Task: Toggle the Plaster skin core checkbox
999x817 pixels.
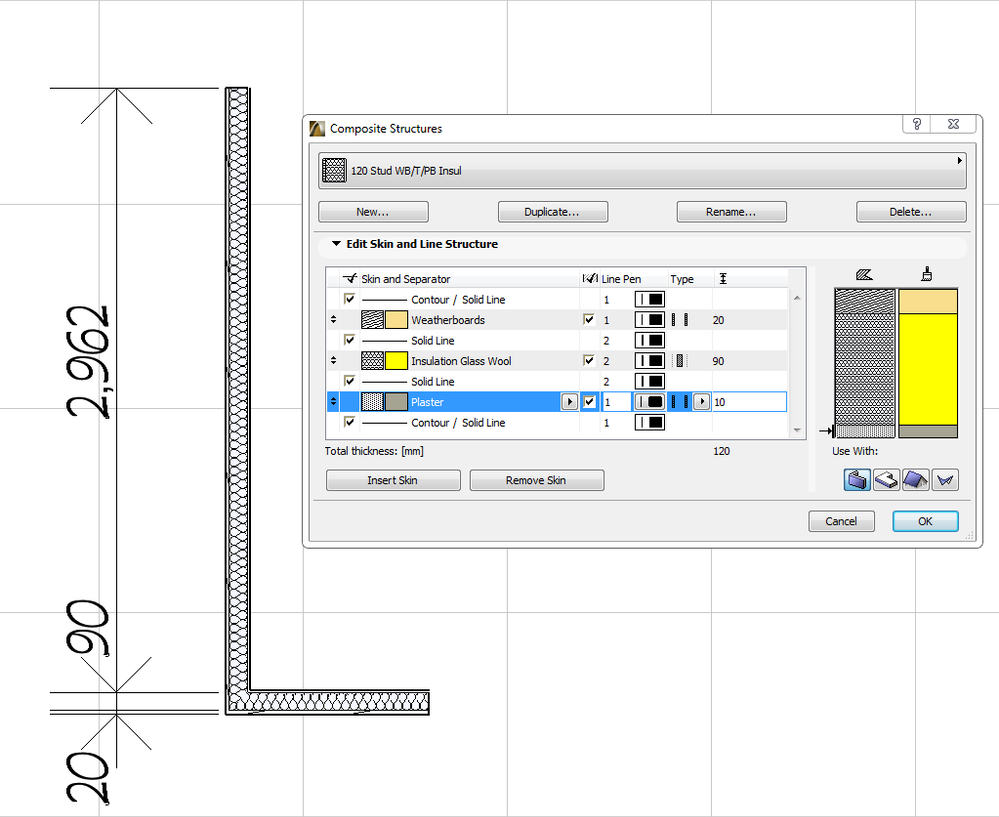Action: coord(589,401)
